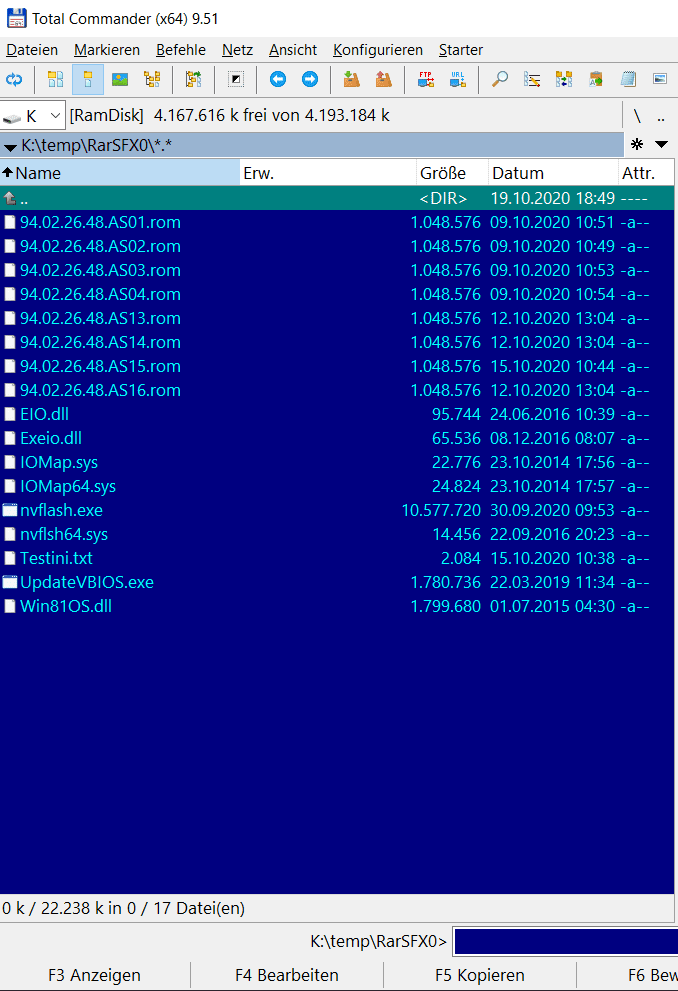Open the Starter menu

pyautogui.click(x=461, y=50)
